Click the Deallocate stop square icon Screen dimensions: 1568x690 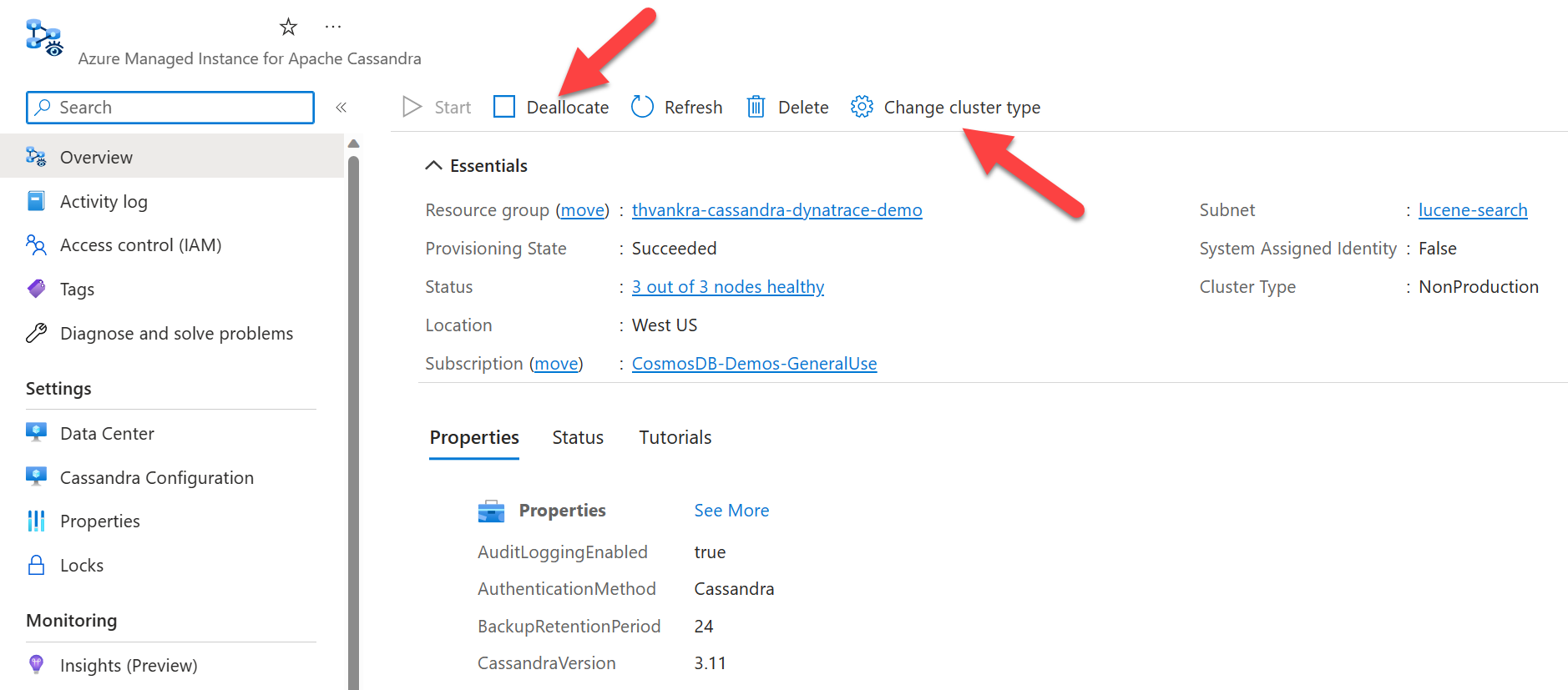[504, 107]
